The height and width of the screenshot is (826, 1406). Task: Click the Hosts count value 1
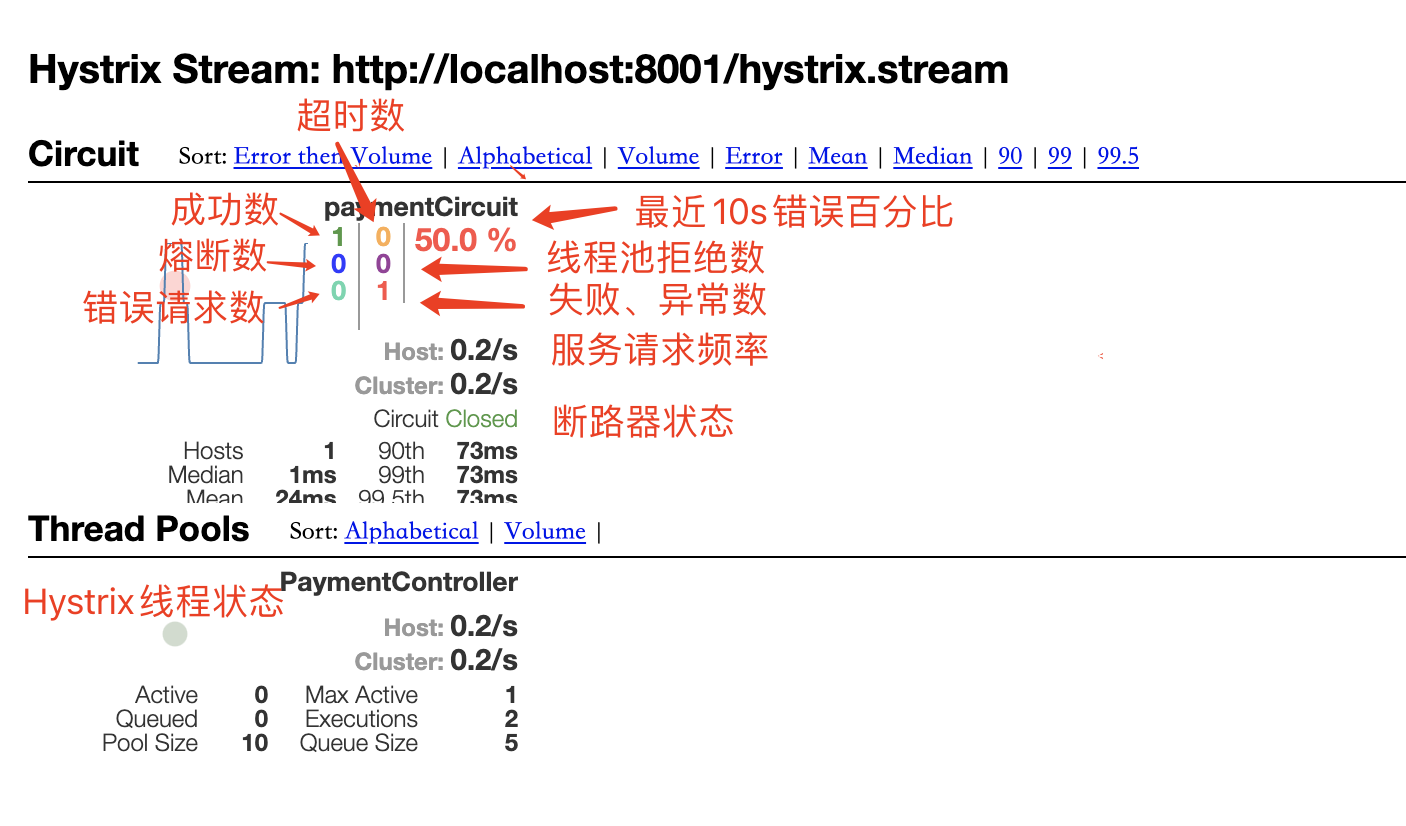330,451
